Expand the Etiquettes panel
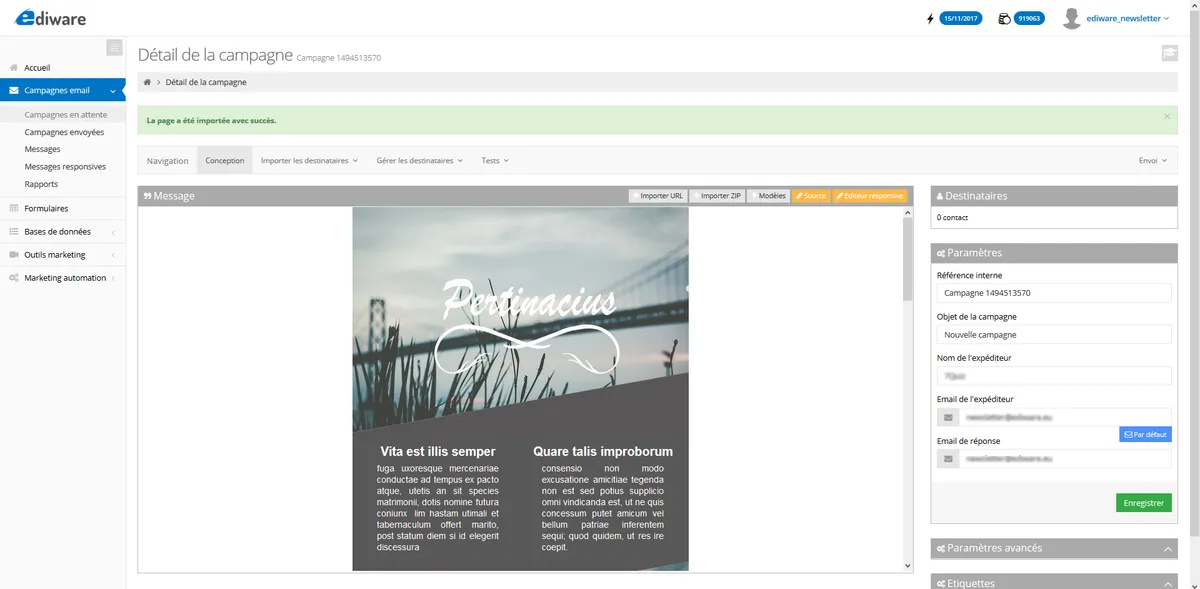The width and height of the screenshot is (1200, 589). tap(1169, 583)
